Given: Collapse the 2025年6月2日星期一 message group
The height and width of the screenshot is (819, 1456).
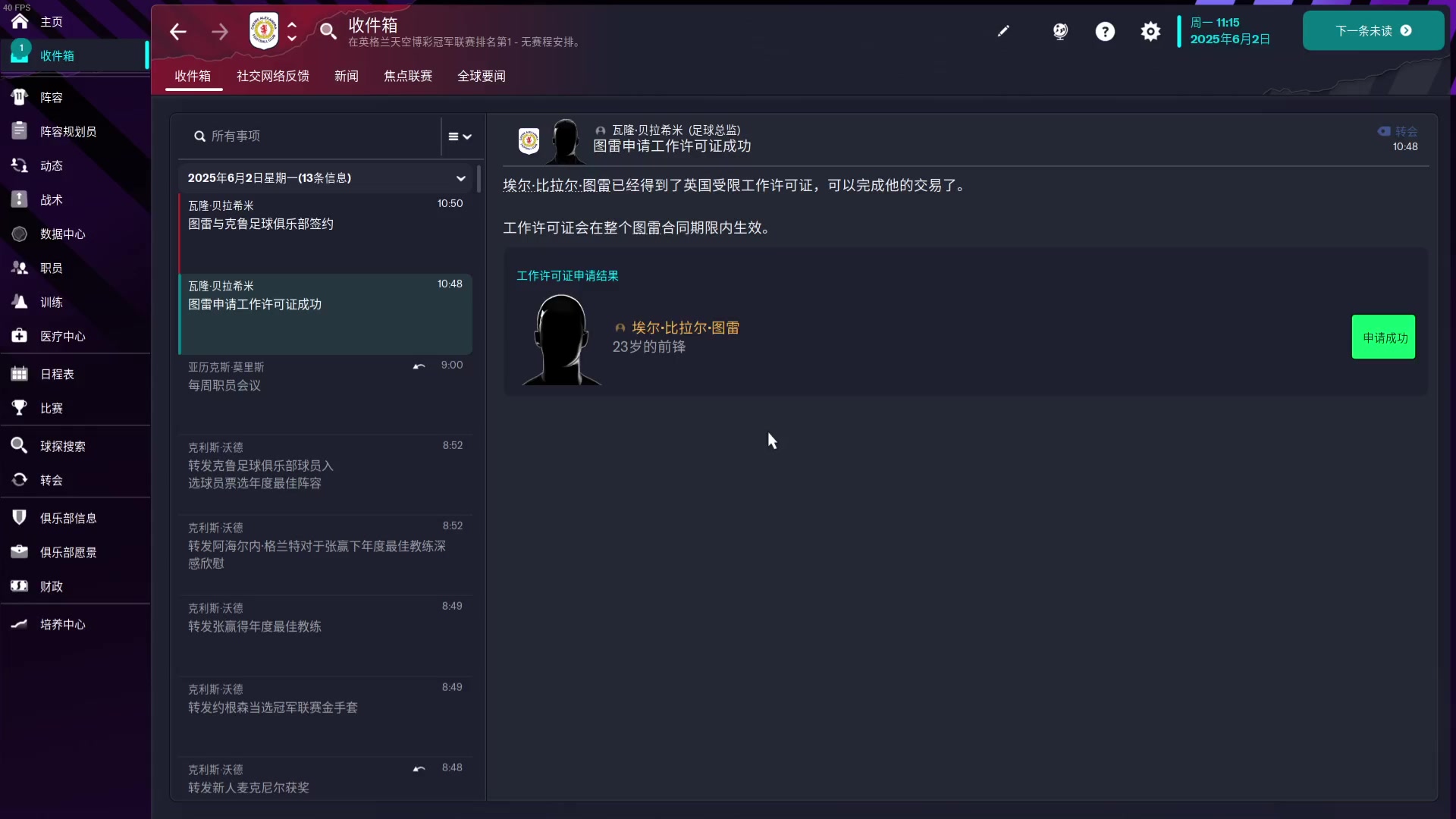Looking at the screenshot, I should point(460,178).
